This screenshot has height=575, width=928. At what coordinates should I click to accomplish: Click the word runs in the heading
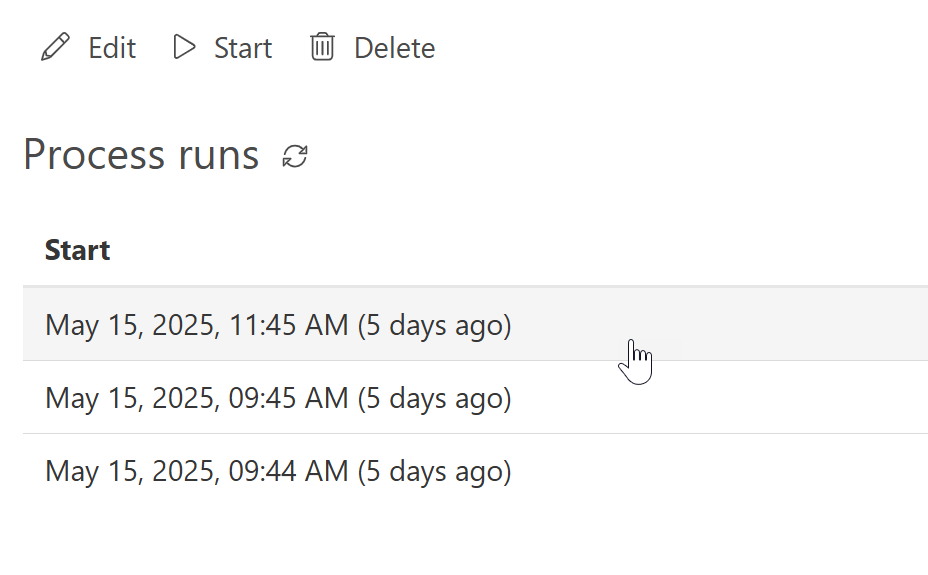tap(219, 155)
